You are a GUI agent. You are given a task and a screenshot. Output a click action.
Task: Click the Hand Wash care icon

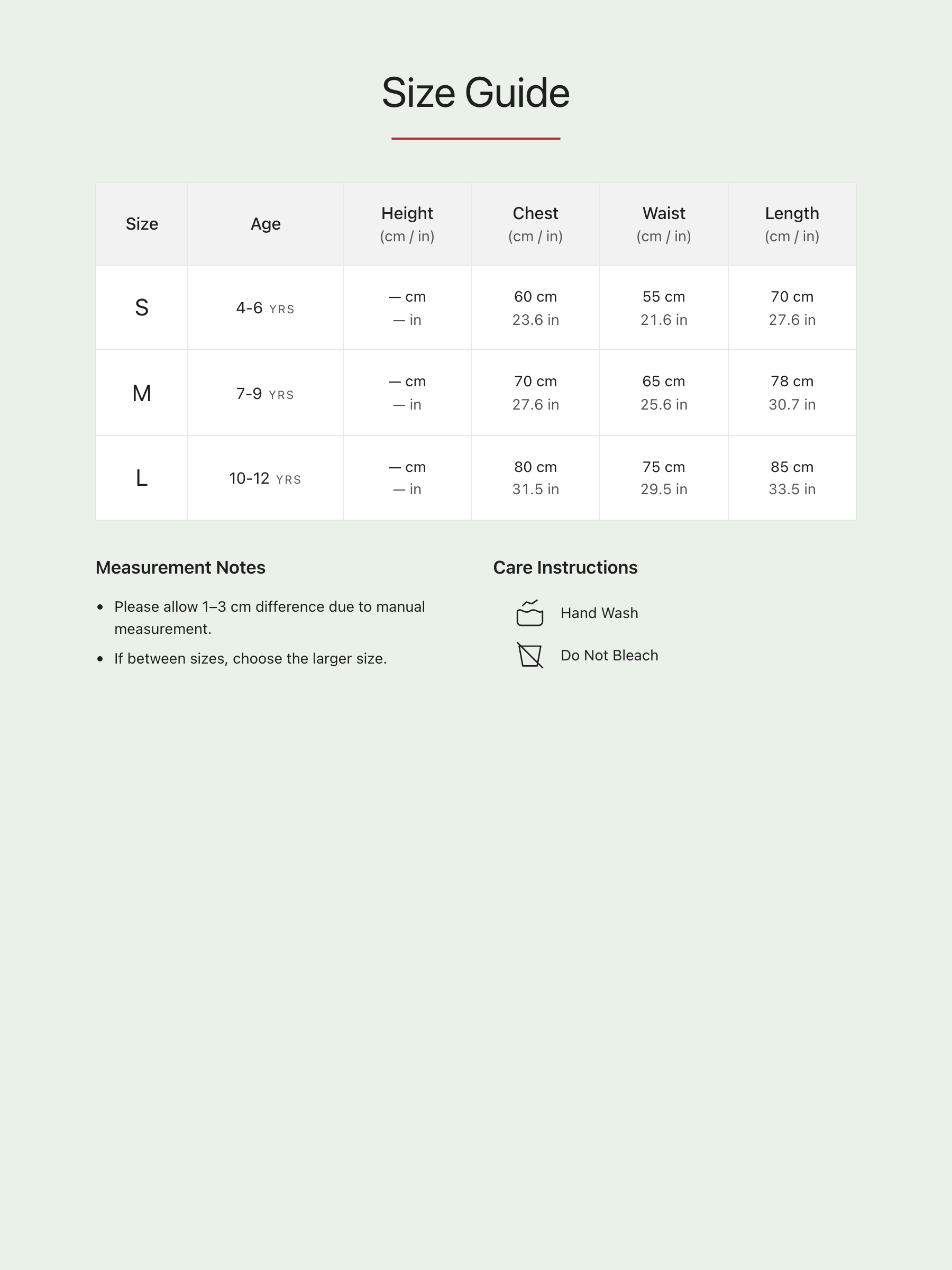click(529, 613)
